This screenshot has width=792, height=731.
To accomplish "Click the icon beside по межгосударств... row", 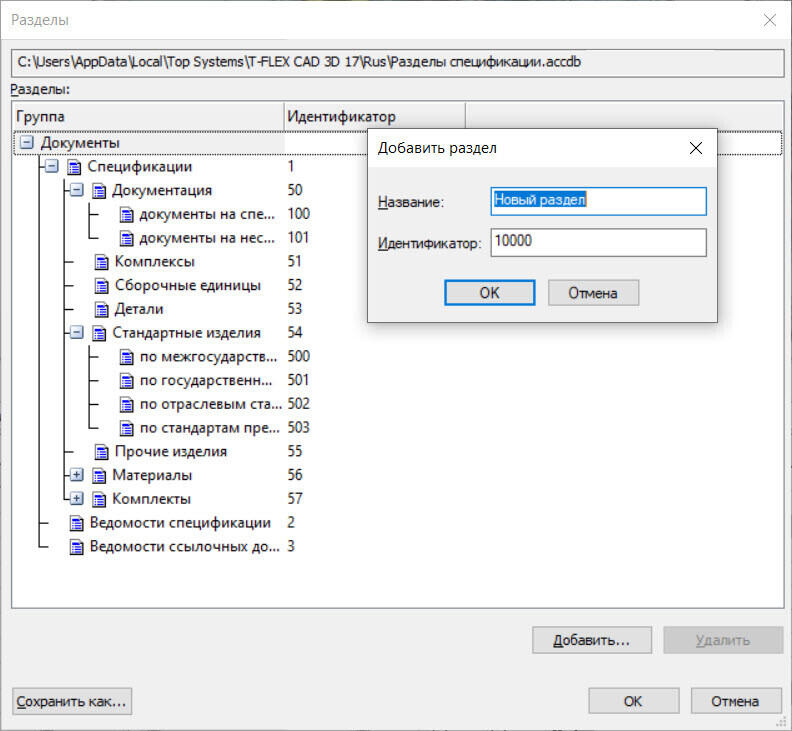I will (126, 357).
